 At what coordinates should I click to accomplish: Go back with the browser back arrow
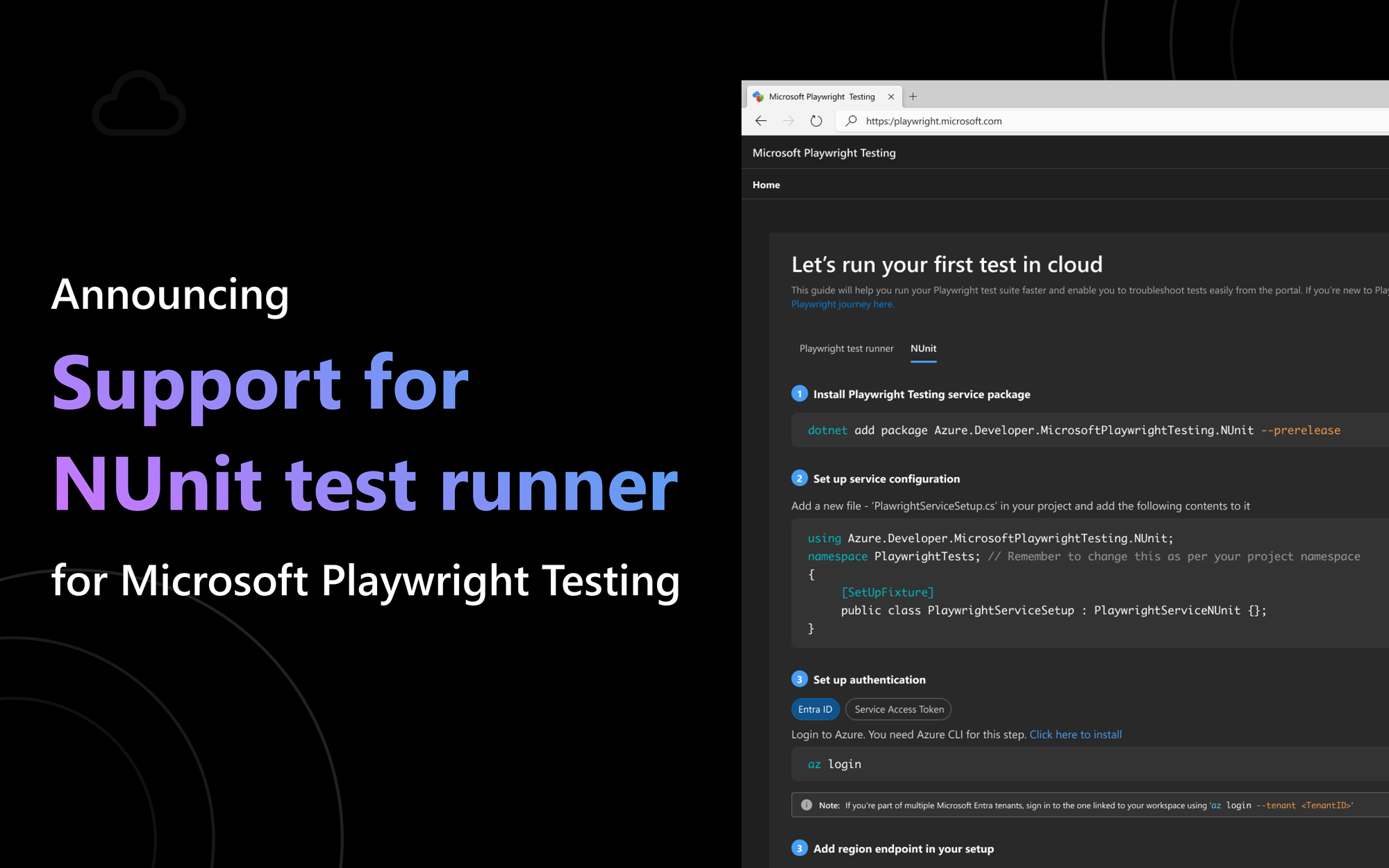760,121
